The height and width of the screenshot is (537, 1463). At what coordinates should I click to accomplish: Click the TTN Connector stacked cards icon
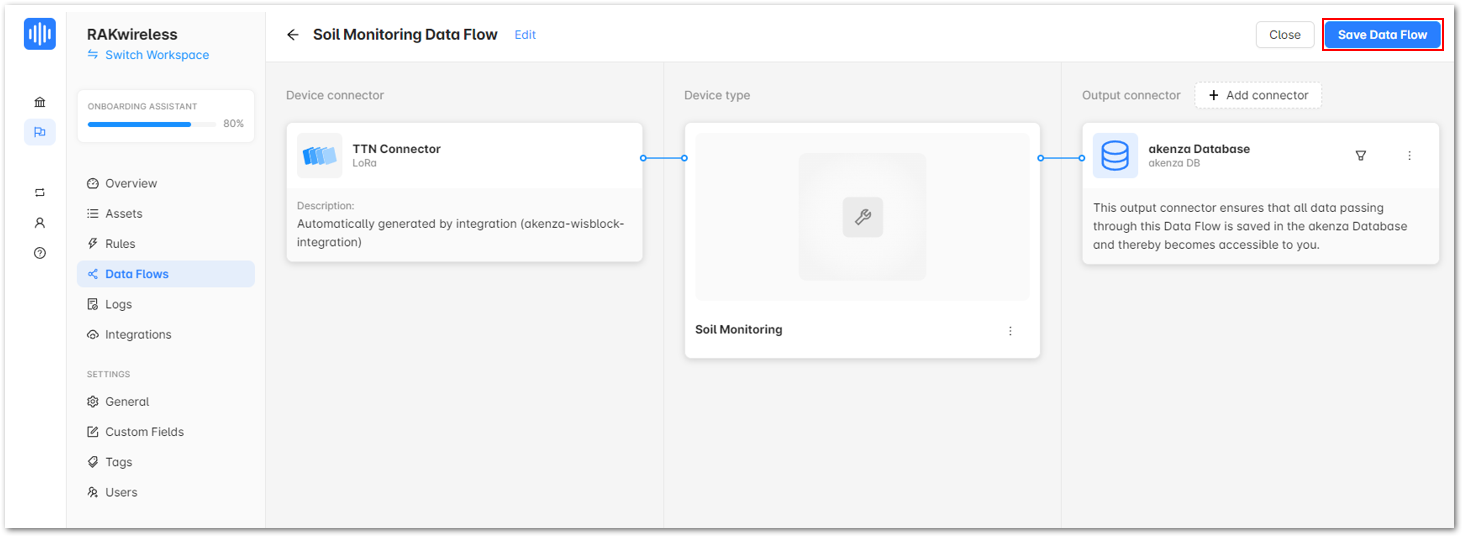(x=320, y=156)
